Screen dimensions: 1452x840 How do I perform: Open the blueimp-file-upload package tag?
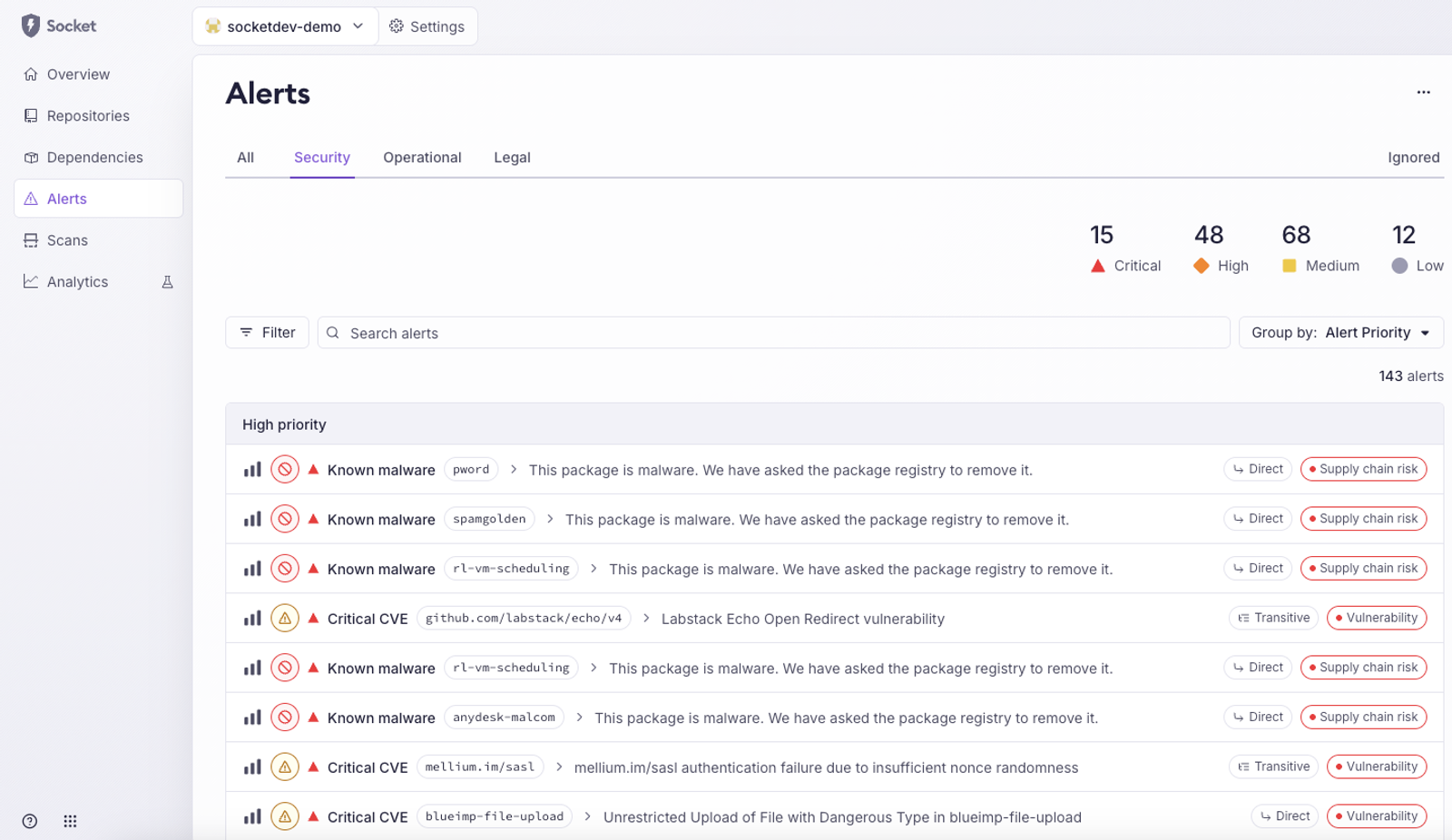coord(495,816)
